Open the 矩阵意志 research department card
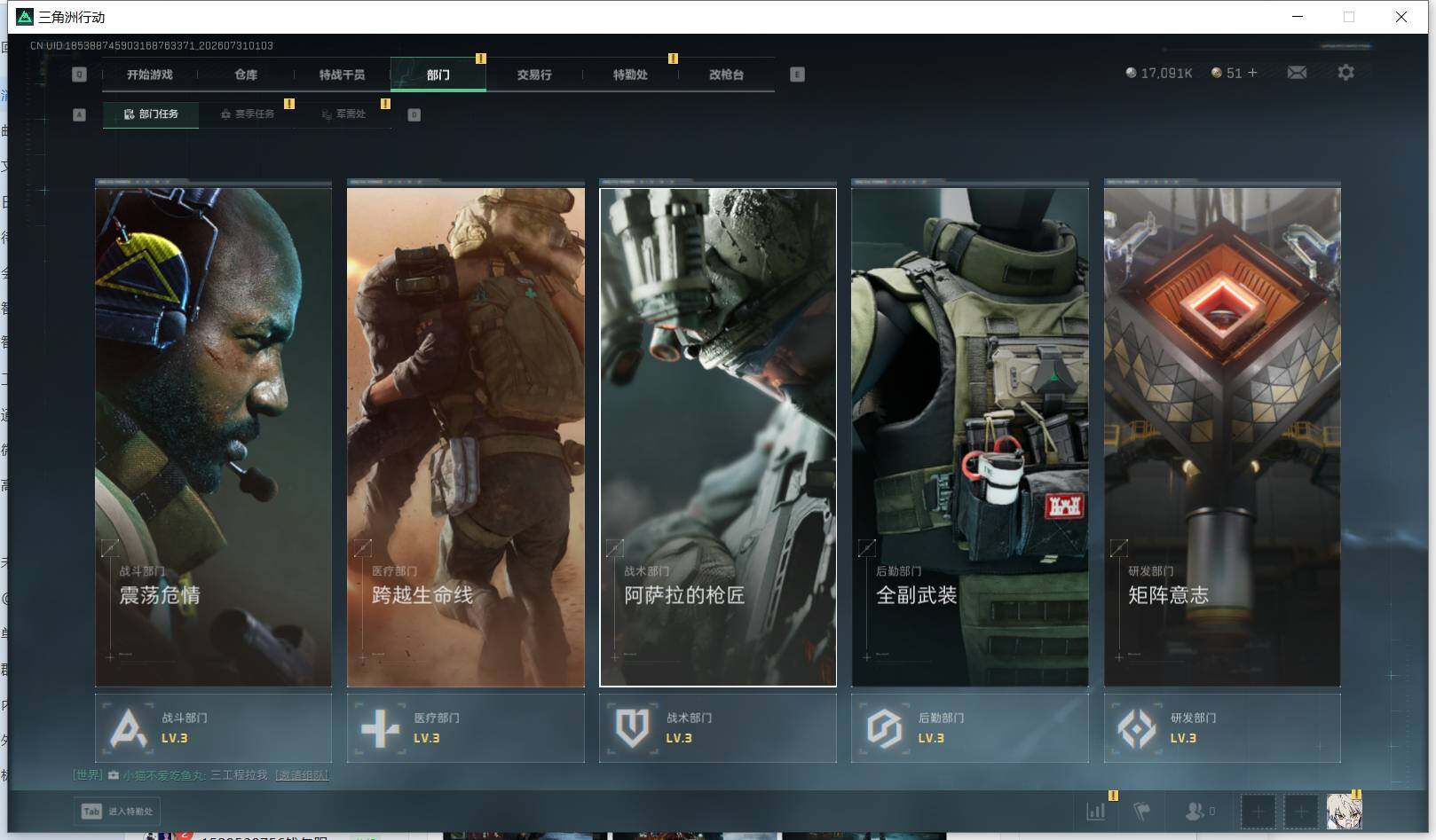This screenshot has width=1436, height=840. click(1222, 436)
